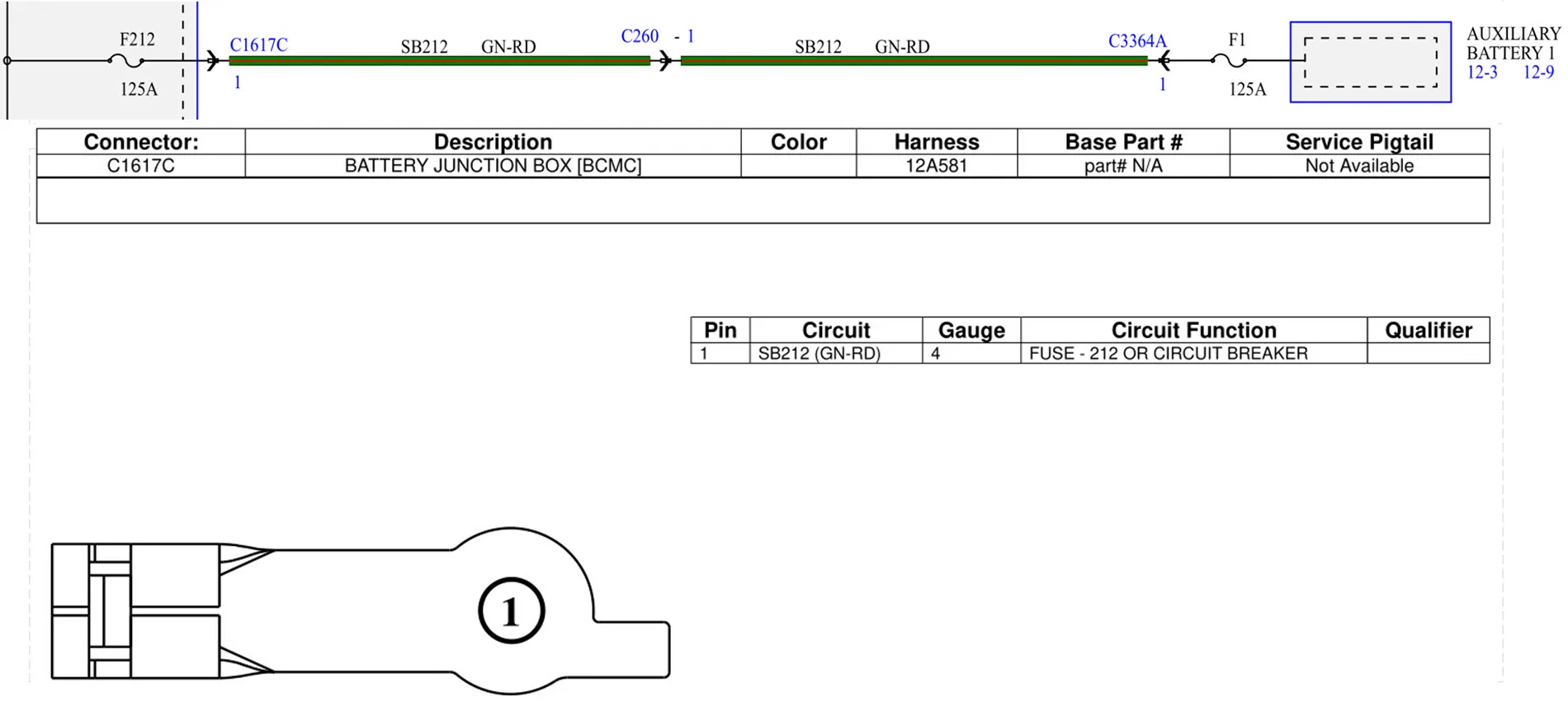Select the SB212 (GN-RD) circuit cell
The width and height of the screenshot is (1568, 706).
click(x=836, y=353)
